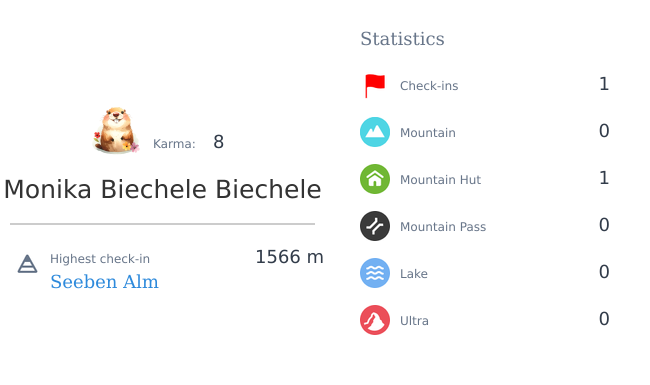This screenshot has height=385, width=650.
Task: Click the blue Lake waves icon
Action: 375,273
